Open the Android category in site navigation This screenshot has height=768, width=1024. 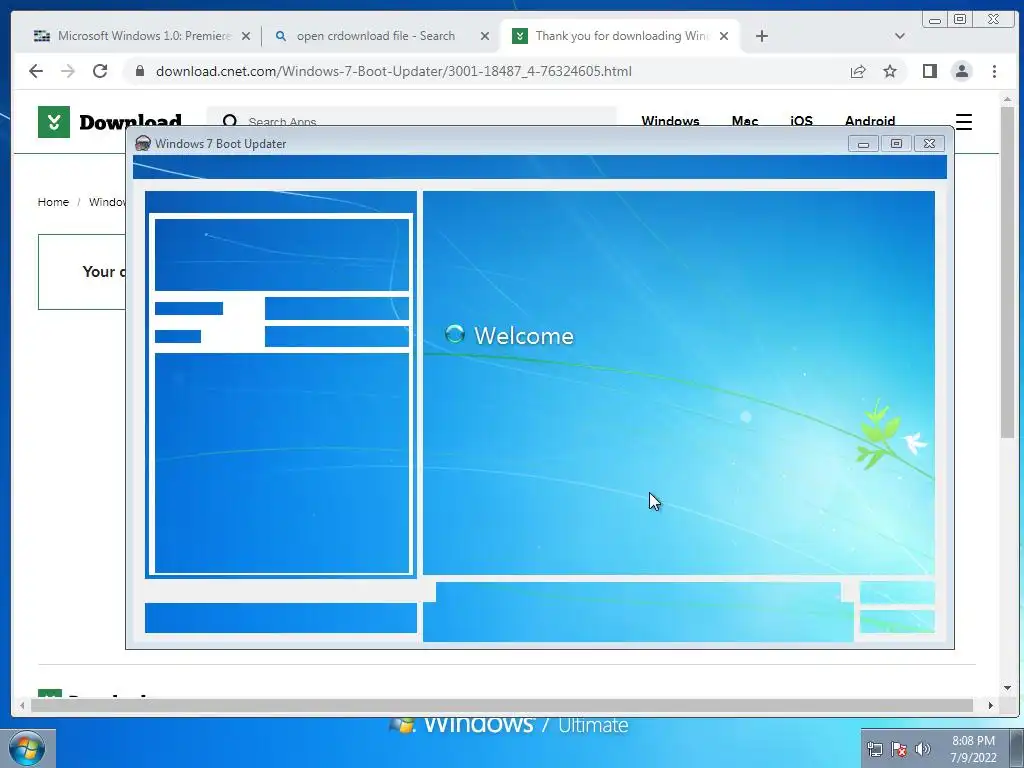pyautogui.click(x=869, y=120)
